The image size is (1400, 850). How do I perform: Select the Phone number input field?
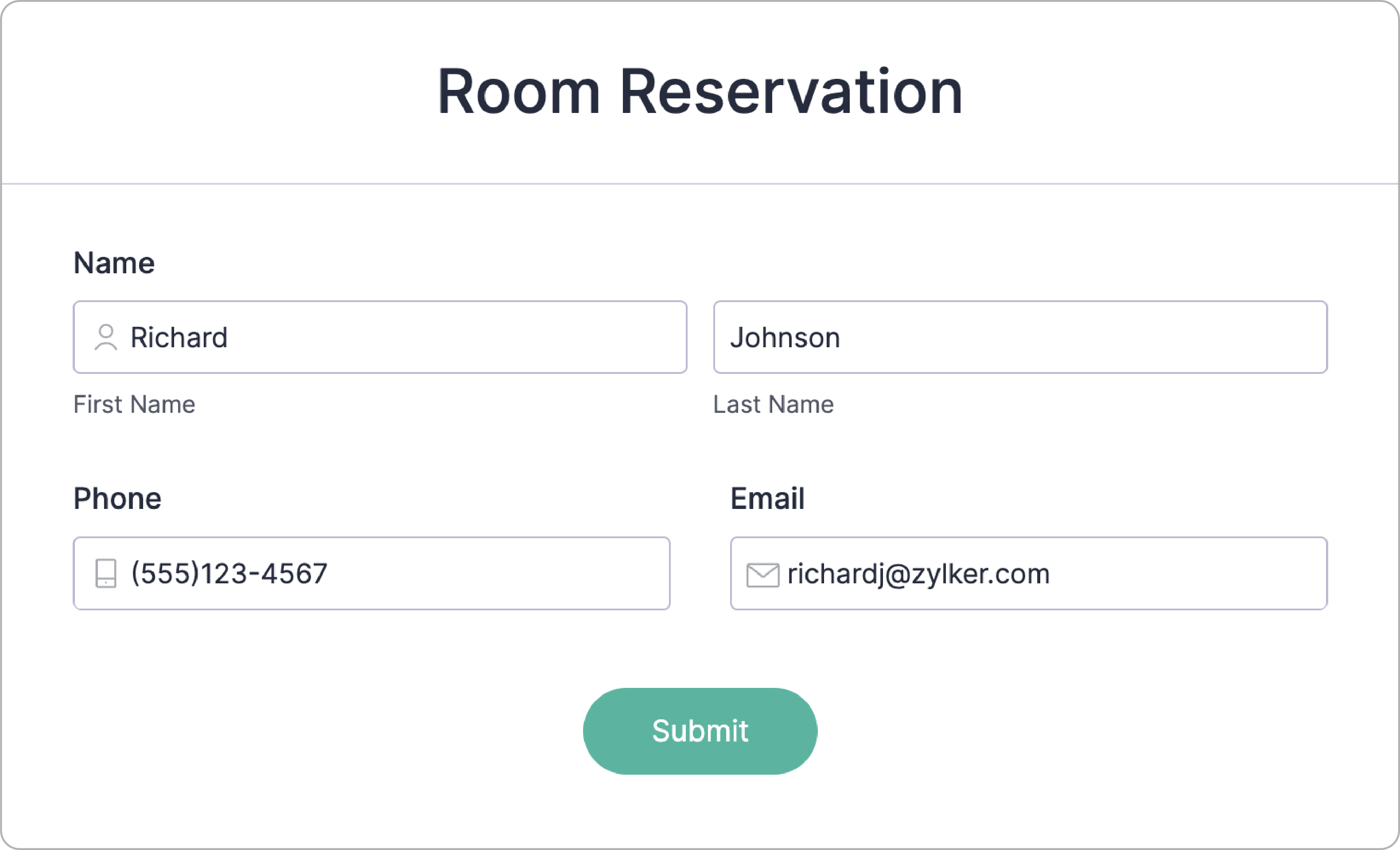point(372,573)
